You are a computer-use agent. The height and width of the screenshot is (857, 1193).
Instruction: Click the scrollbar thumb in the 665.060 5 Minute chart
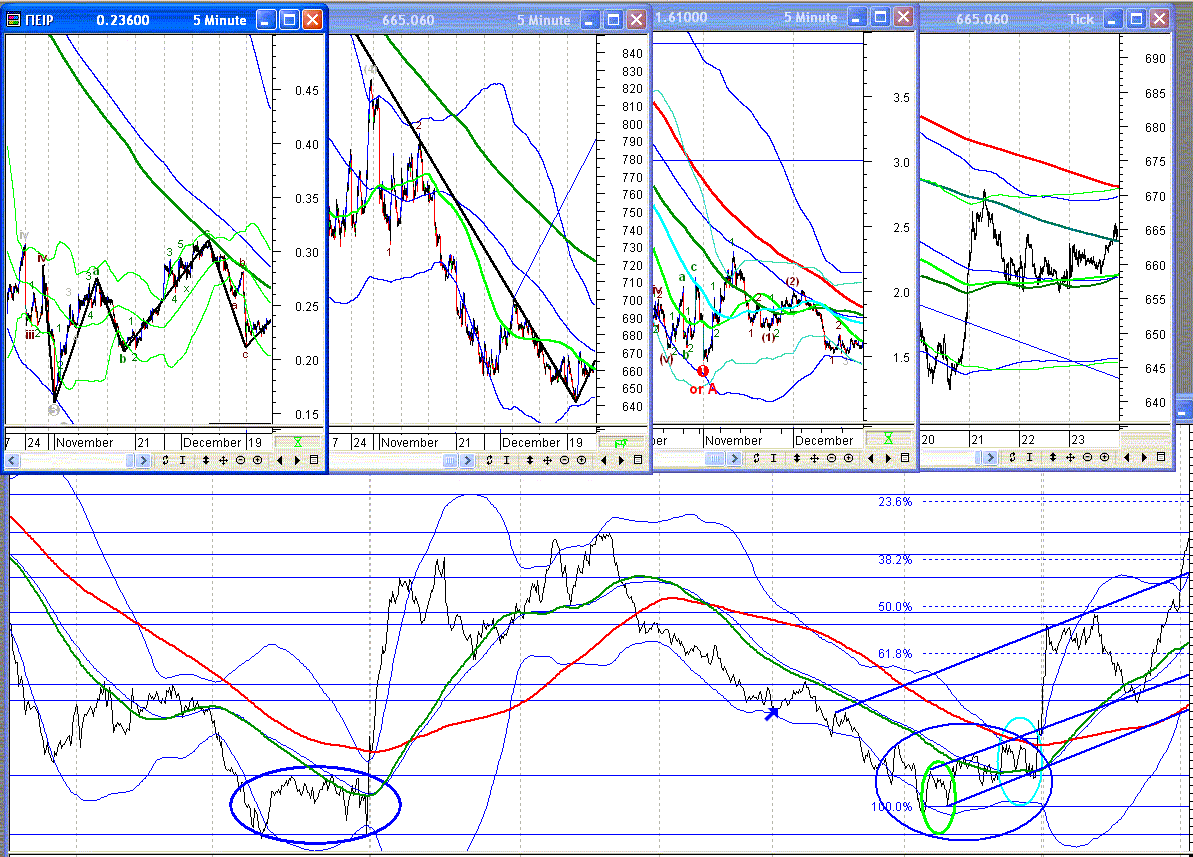(x=450, y=460)
